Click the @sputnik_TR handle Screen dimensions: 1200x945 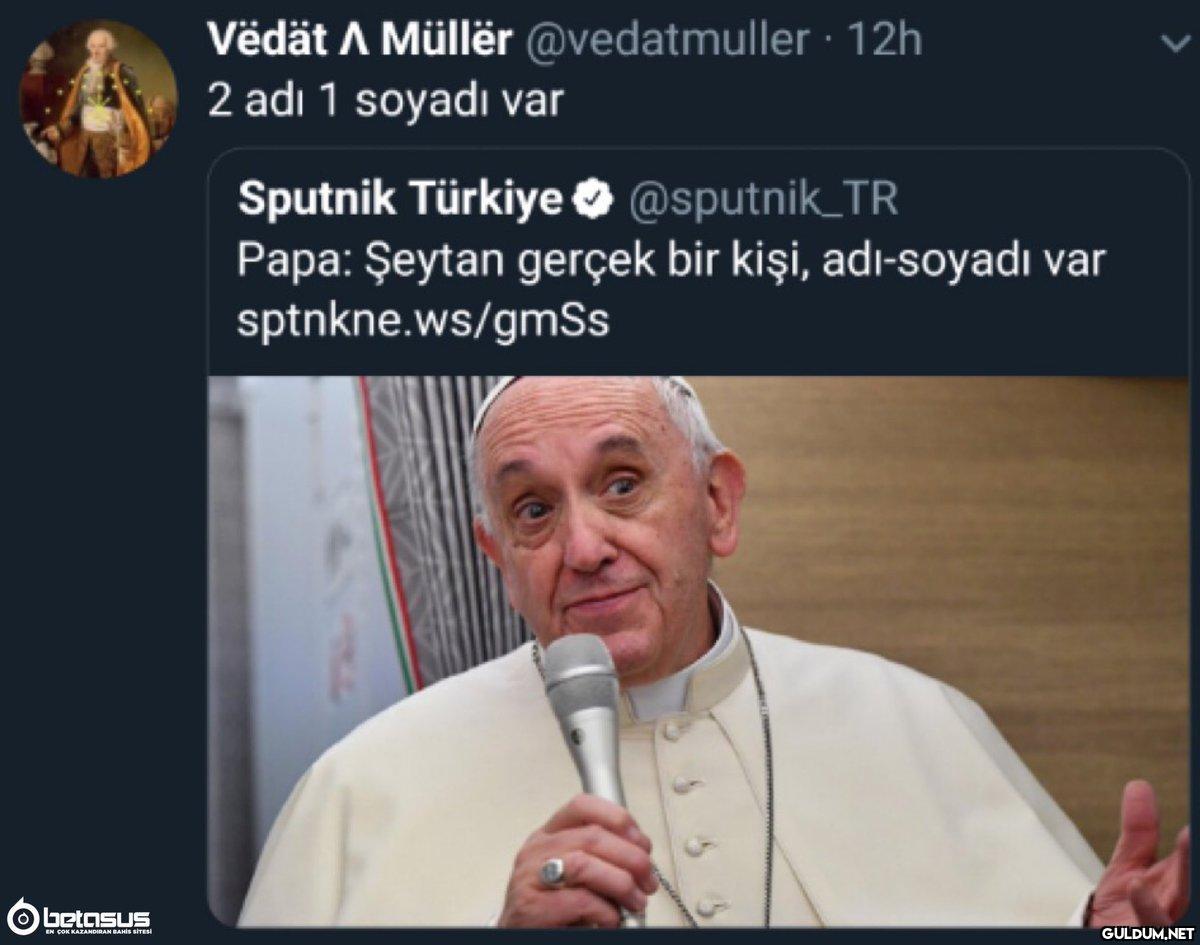(763, 201)
